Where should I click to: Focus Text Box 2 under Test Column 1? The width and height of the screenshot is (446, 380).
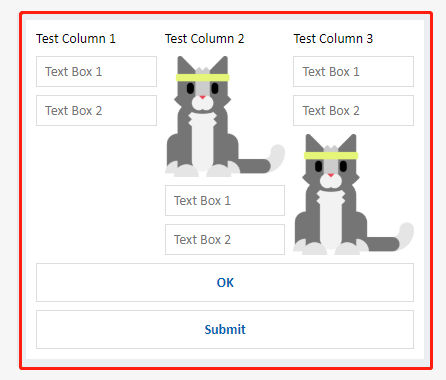(96, 111)
